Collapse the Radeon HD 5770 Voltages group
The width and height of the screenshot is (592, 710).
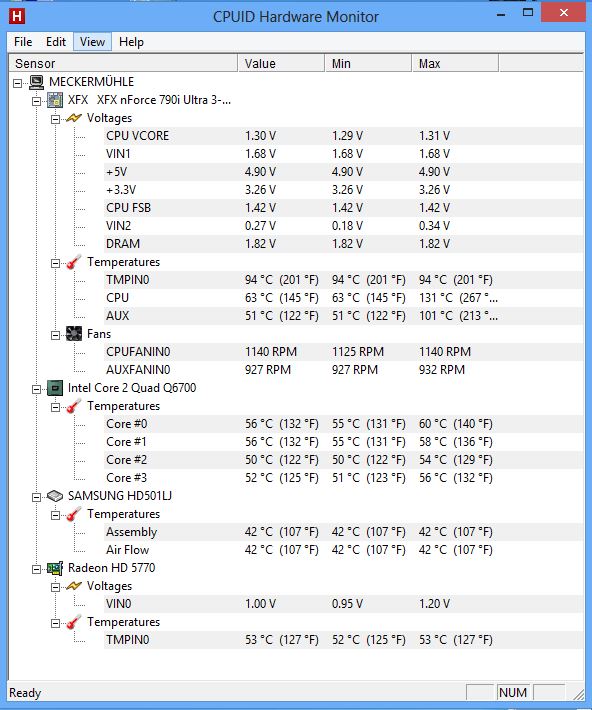tap(55, 587)
